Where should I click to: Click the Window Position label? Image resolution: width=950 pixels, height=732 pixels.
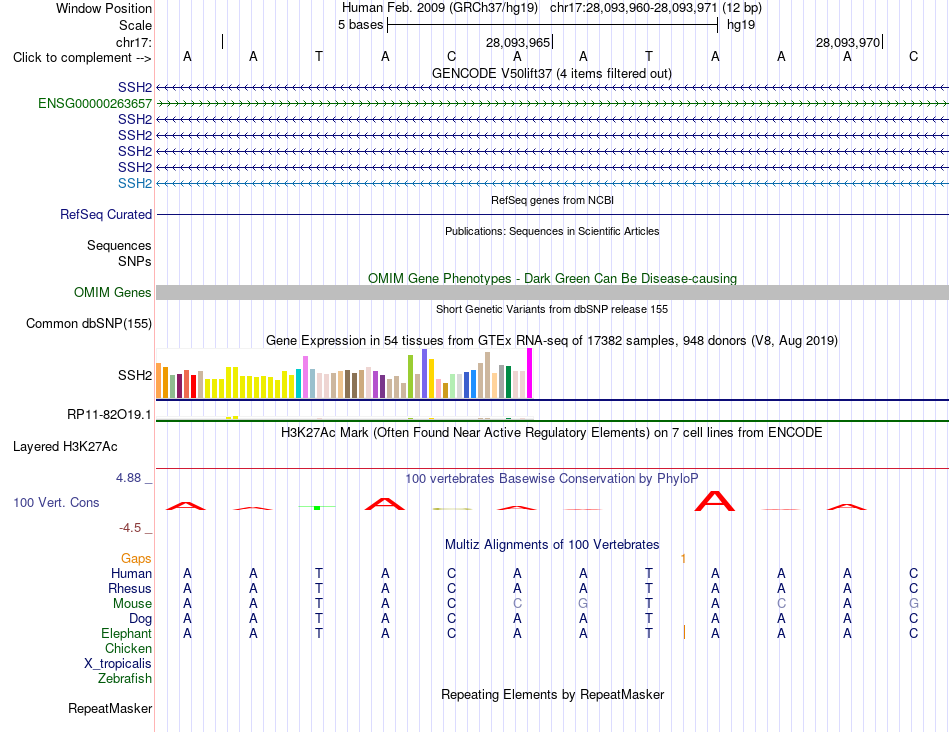104,8
